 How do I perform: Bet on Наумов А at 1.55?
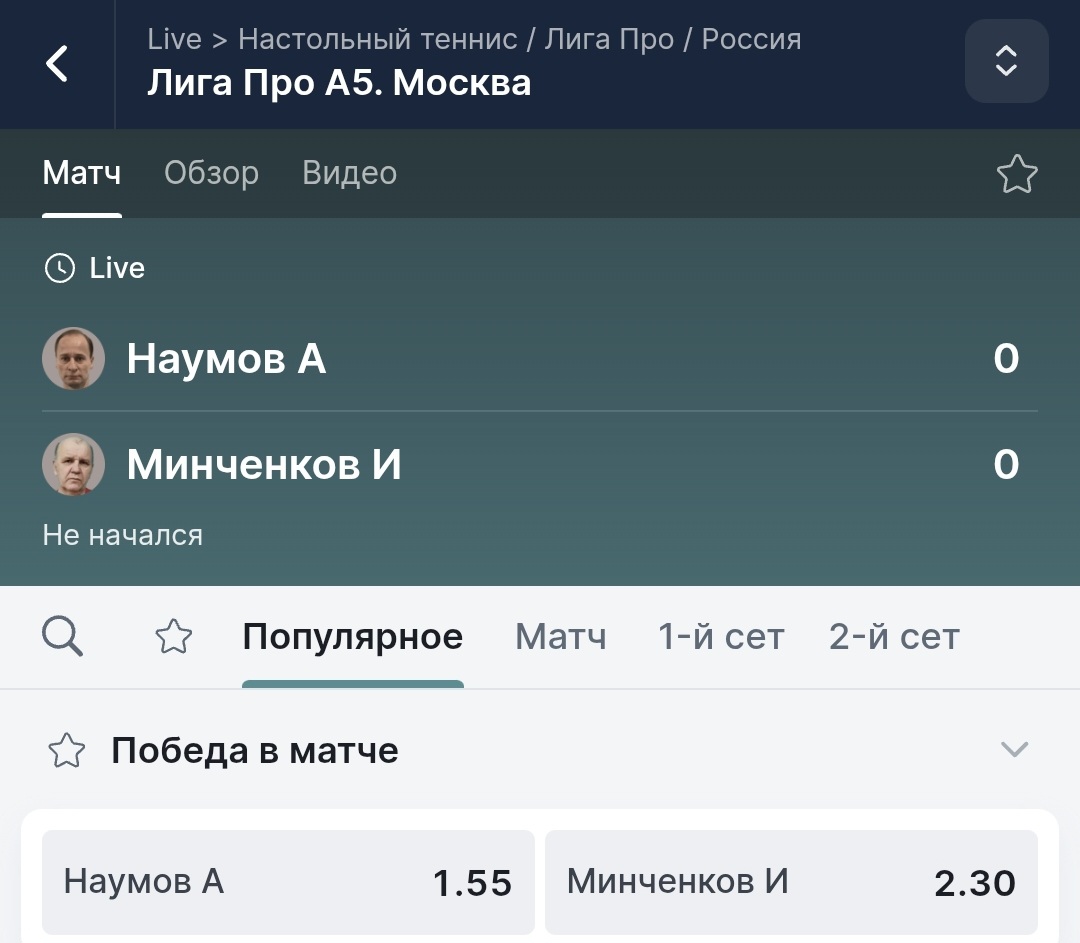pyautogui.click(x=288, y=882)
